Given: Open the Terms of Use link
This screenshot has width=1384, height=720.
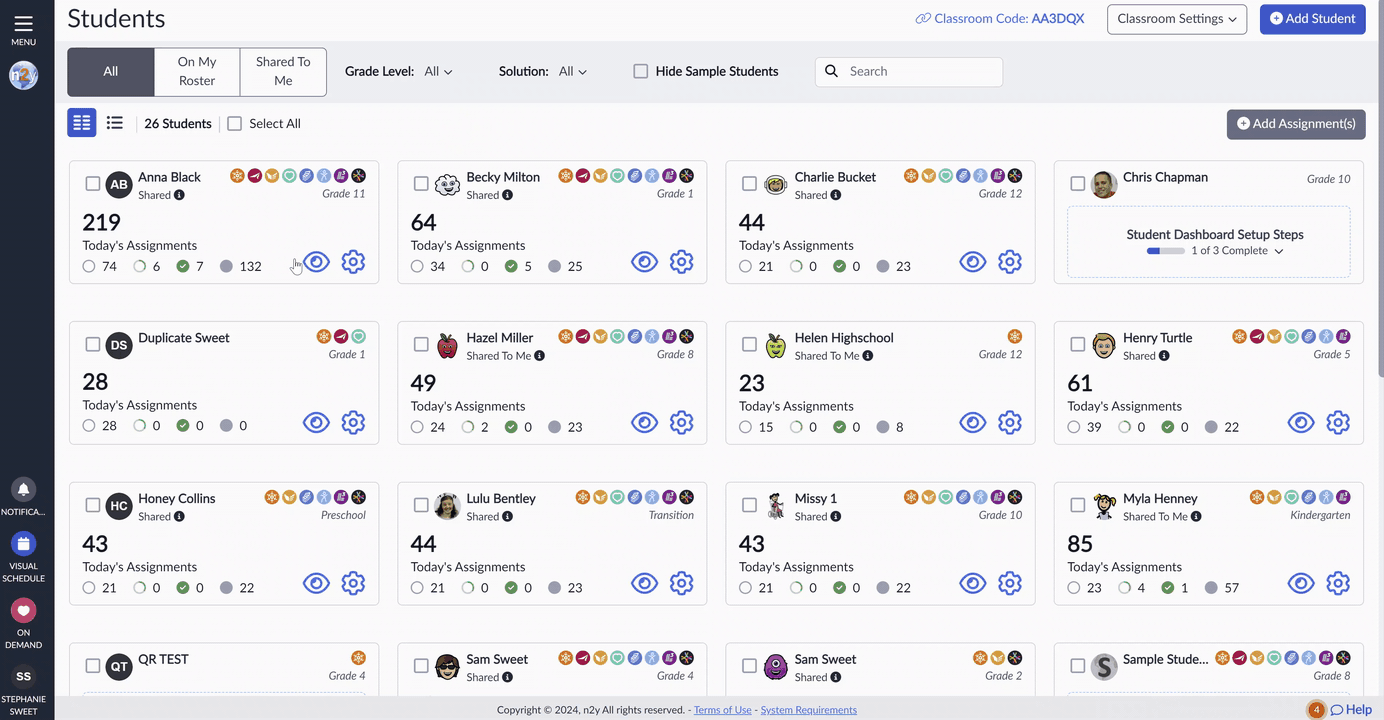Looking at the screenshot, I should tap(722, 710).
